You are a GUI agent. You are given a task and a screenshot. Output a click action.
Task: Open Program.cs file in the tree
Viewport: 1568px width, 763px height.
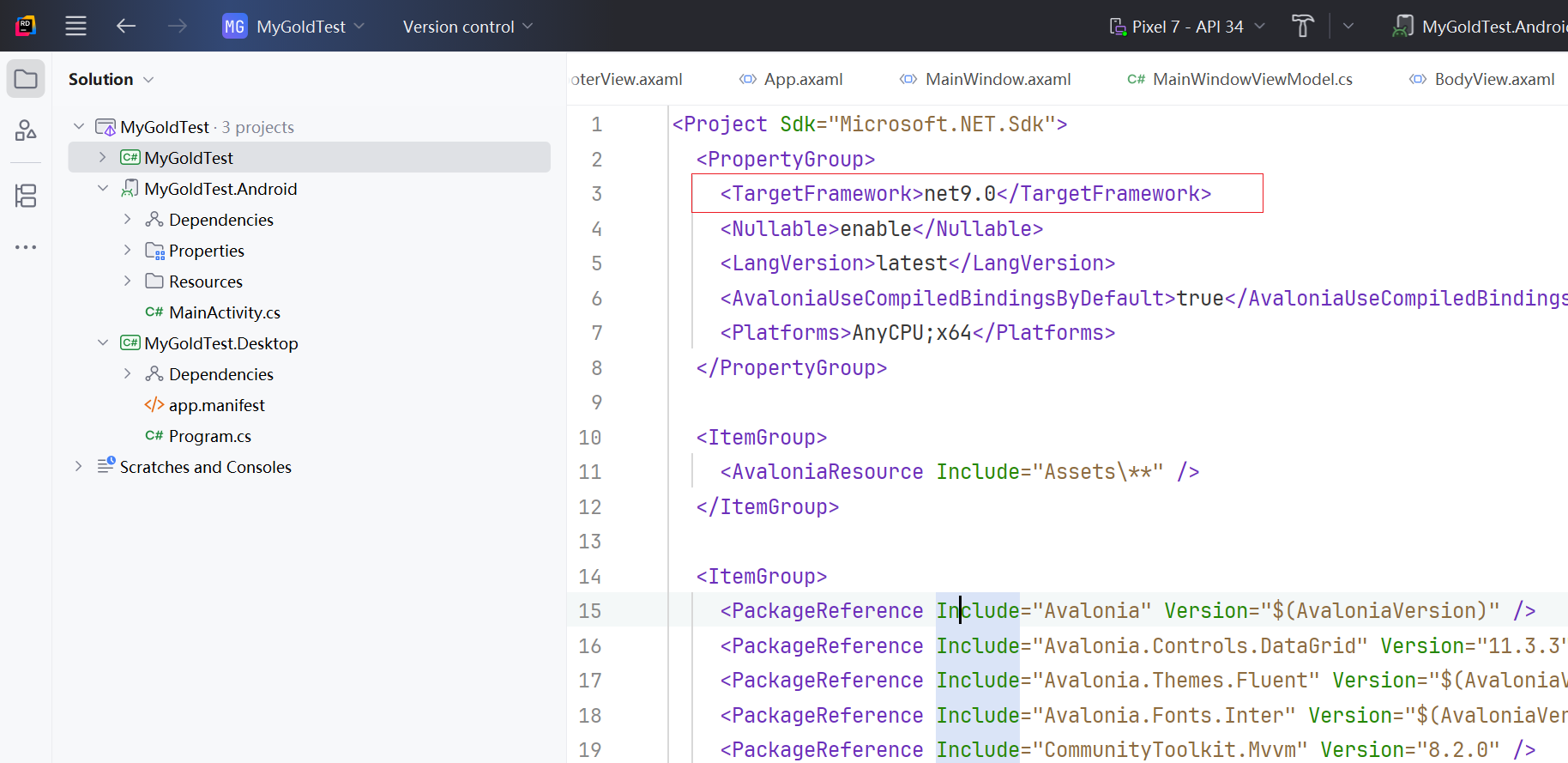(209, 436)
